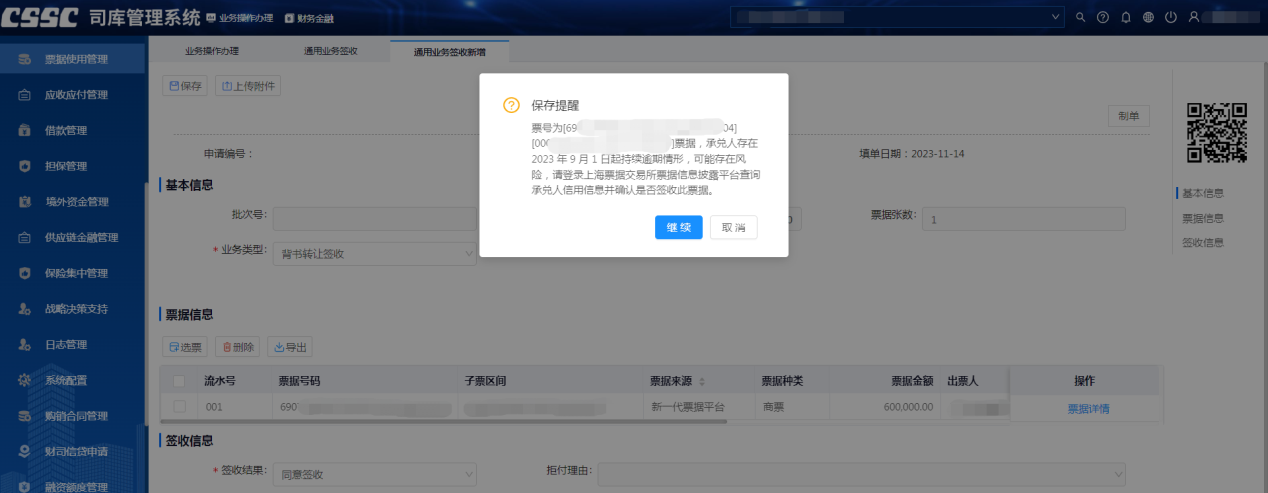The image size is (1268, 493).
Task: Open the notification bell icon
Action: [x=1126, y=18]
